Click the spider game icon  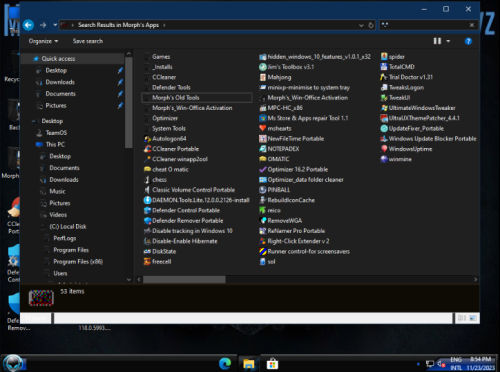pos(384,57)
